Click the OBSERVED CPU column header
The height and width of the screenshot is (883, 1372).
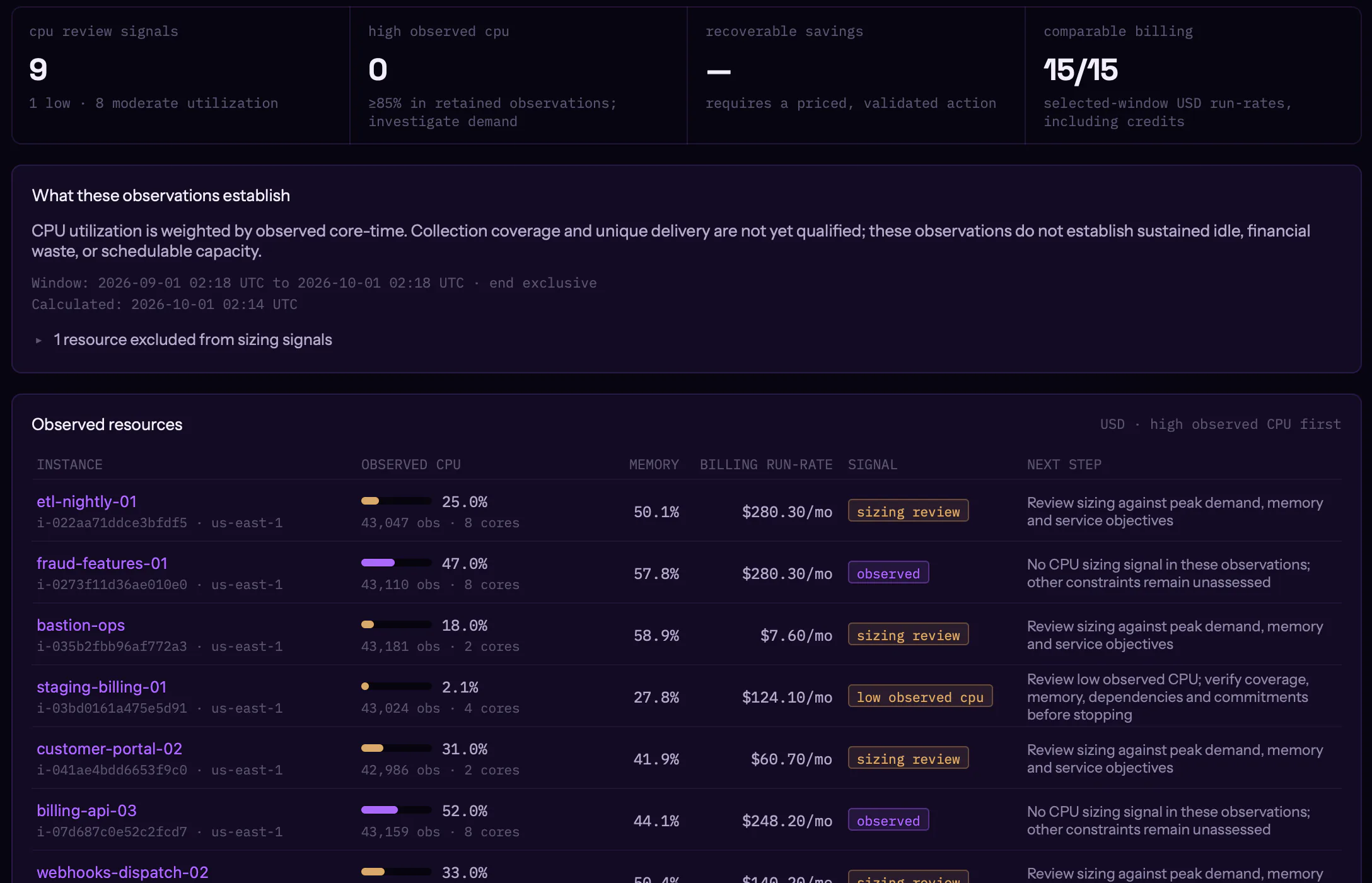click(411, 465)
